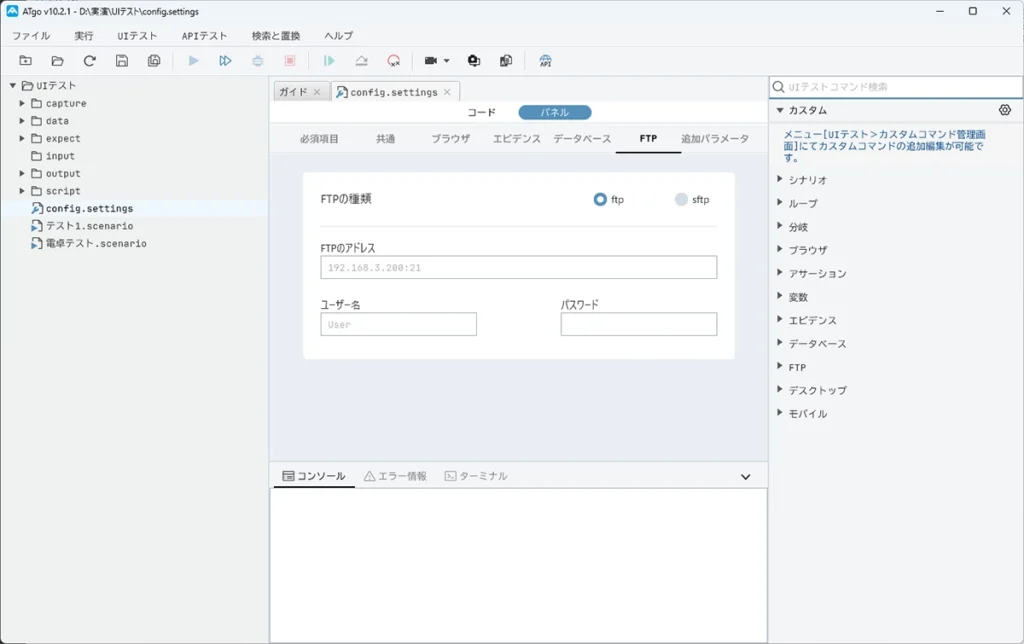Click the reload toolbar icon
The height and width of the screenshot is (644, 1024).
[x=89, y=61]
